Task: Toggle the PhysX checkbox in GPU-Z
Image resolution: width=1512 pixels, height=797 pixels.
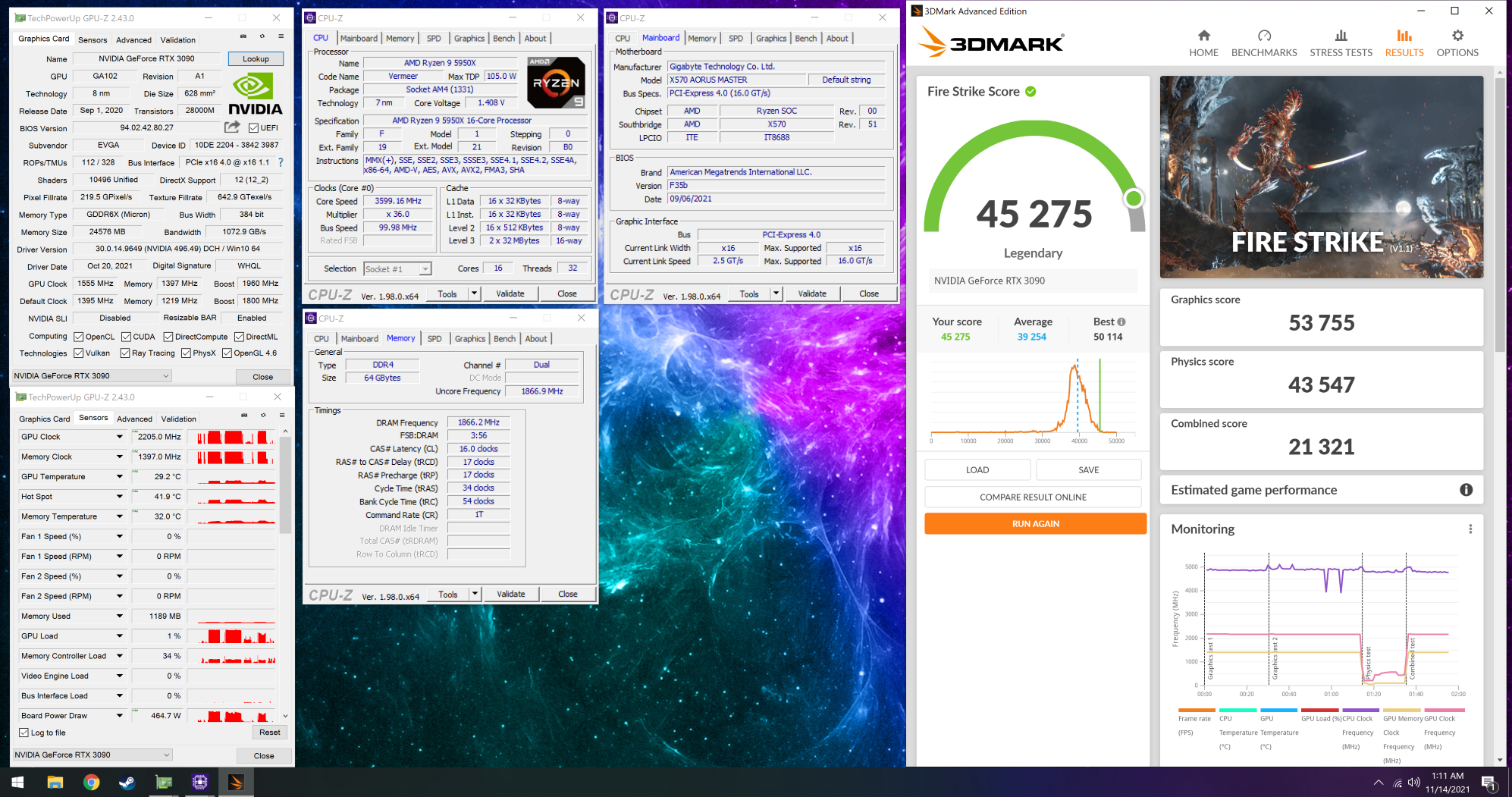Action: tap(186, 353)
